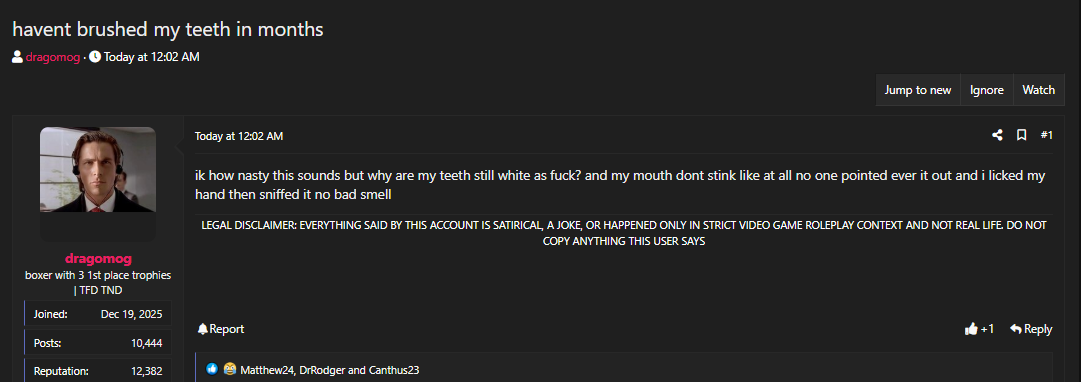Bookmark the post with the bookmark icon
Image resolution: width=1081 pixels, height=382 pixels.
pyautogui.click(x=1022, y=135)
